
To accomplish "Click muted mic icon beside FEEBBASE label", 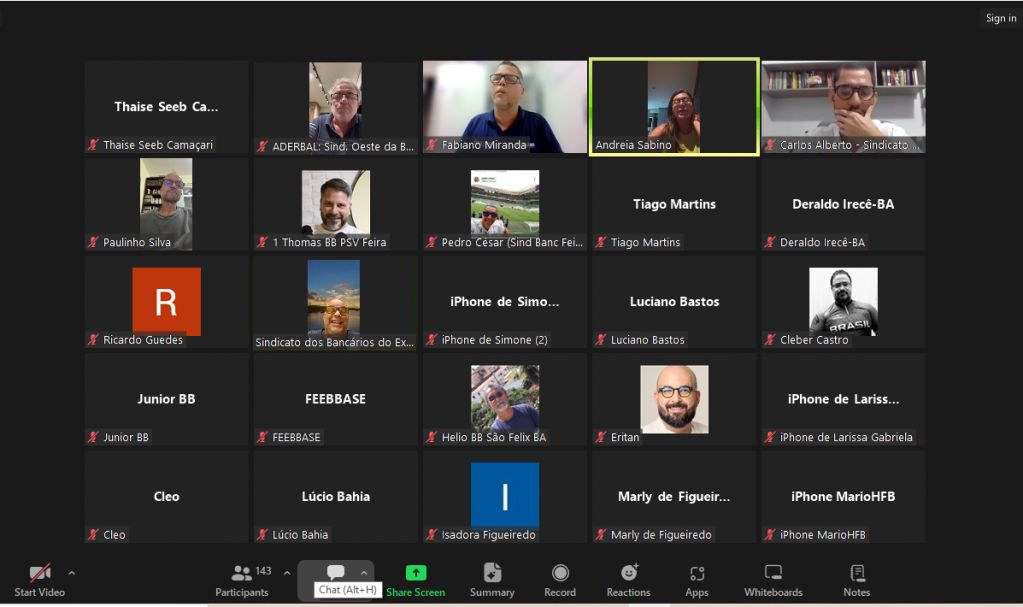I will pos(262,437).
